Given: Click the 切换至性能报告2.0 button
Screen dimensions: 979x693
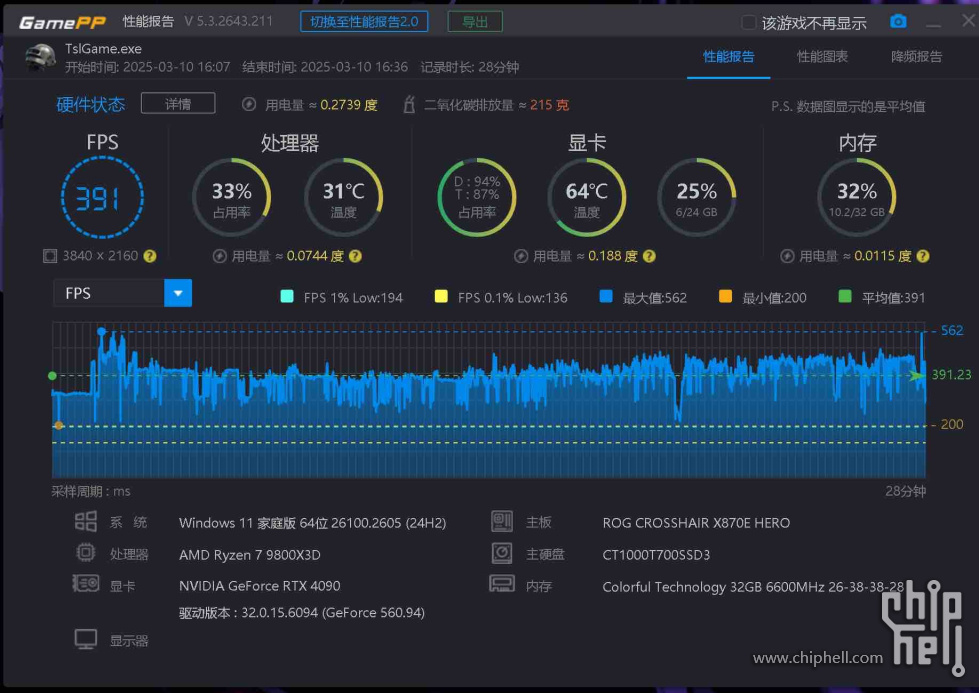Looking at the screenshot, I should coord(364,22).
